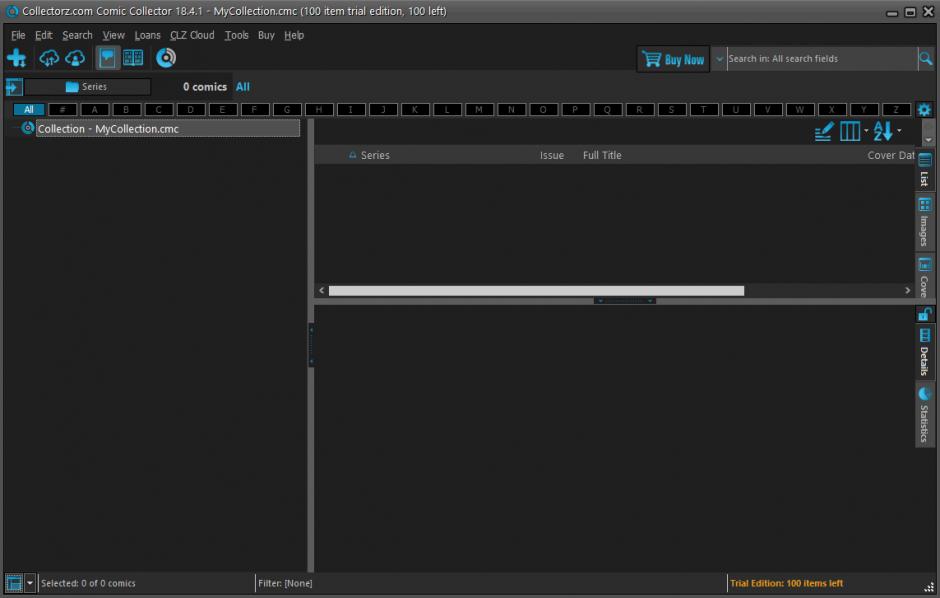Image resolution: width=940 pixels, height=598 pixels.
Task: Click the list/details splitter collapse handle
Action: [625, 301]
